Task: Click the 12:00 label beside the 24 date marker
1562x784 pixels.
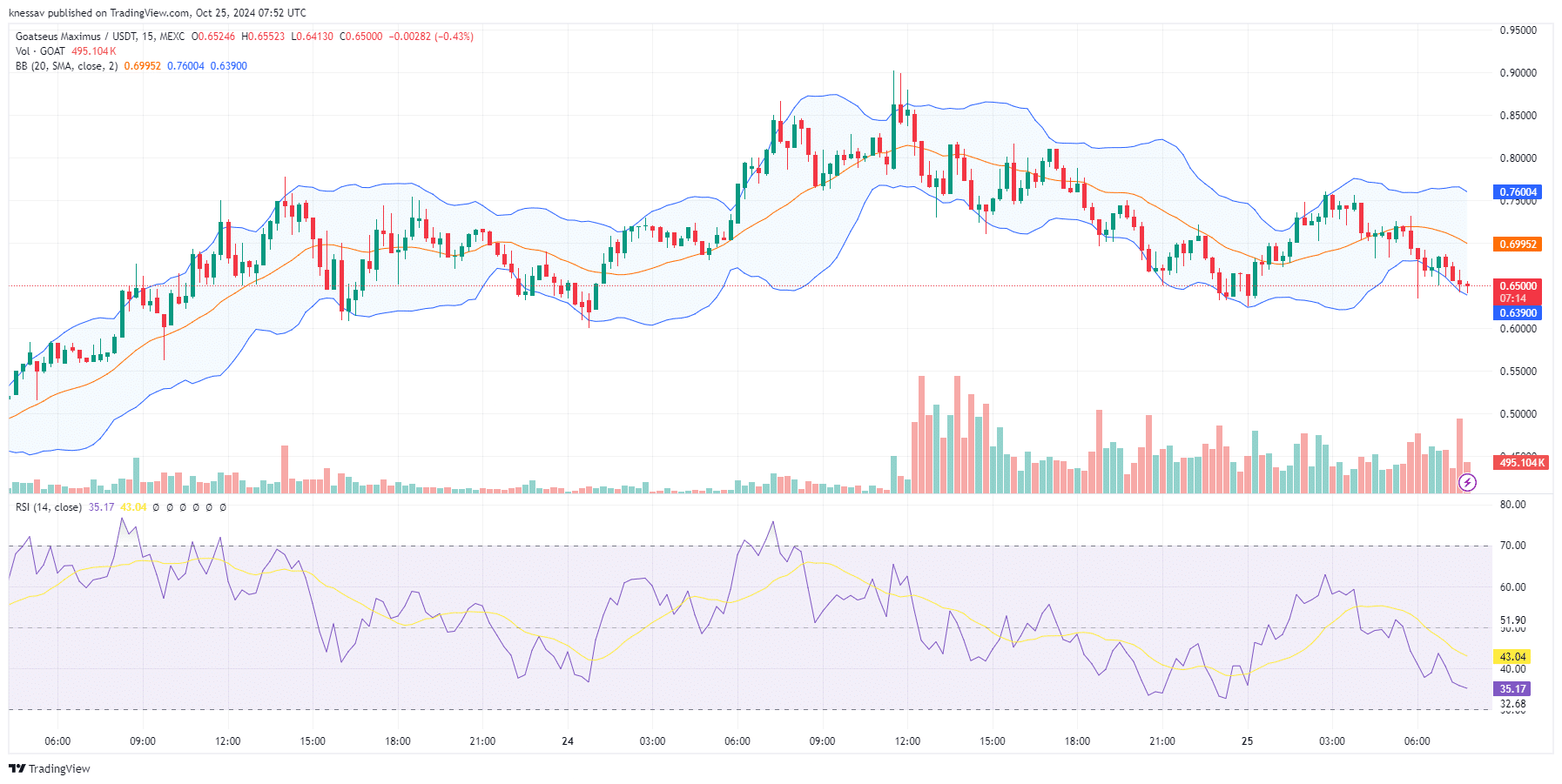Action: (907, 741)
